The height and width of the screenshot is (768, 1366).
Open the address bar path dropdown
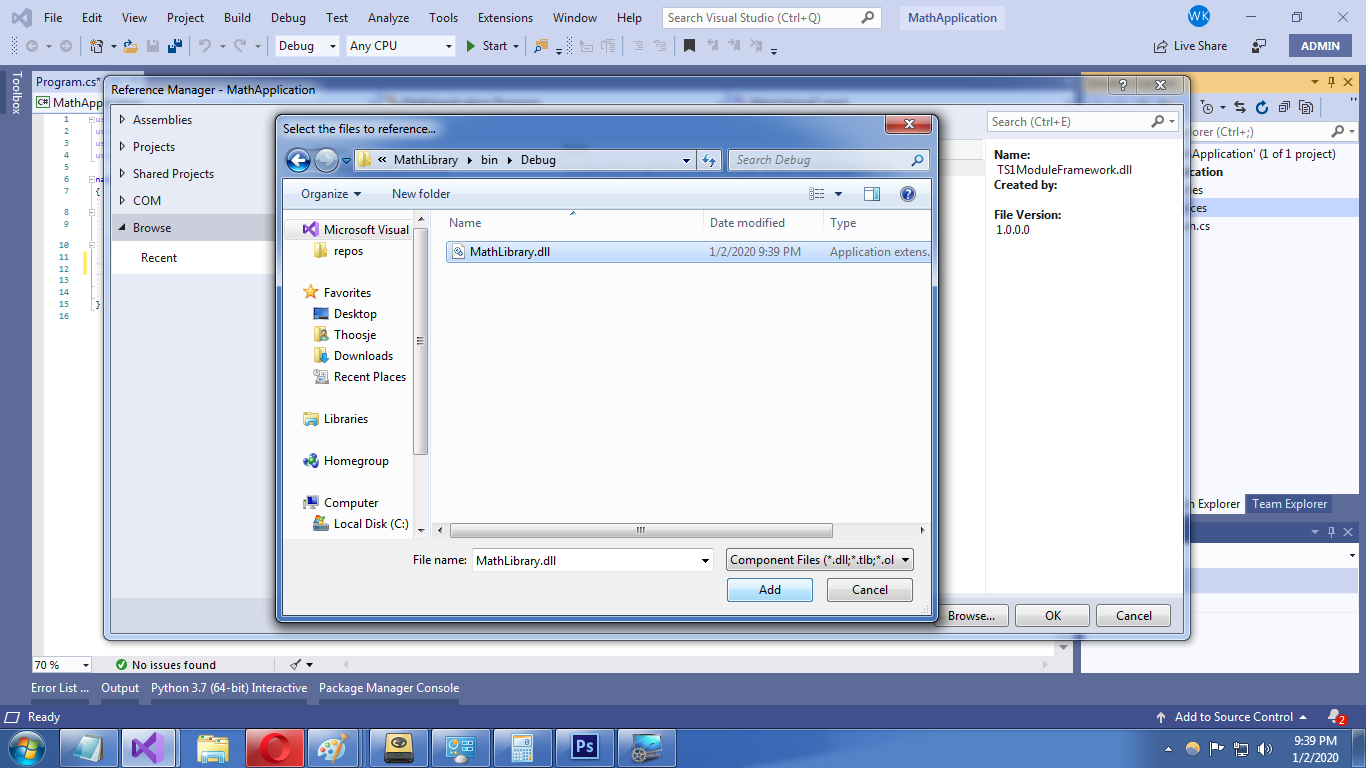pyautogui.click(x=686, y=160)
